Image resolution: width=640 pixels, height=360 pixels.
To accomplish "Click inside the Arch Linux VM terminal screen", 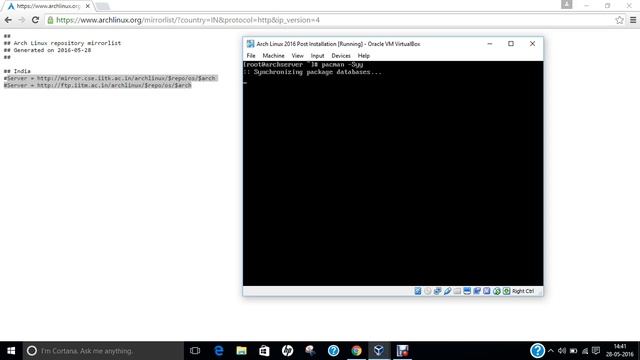I will (x=393, y=173).
